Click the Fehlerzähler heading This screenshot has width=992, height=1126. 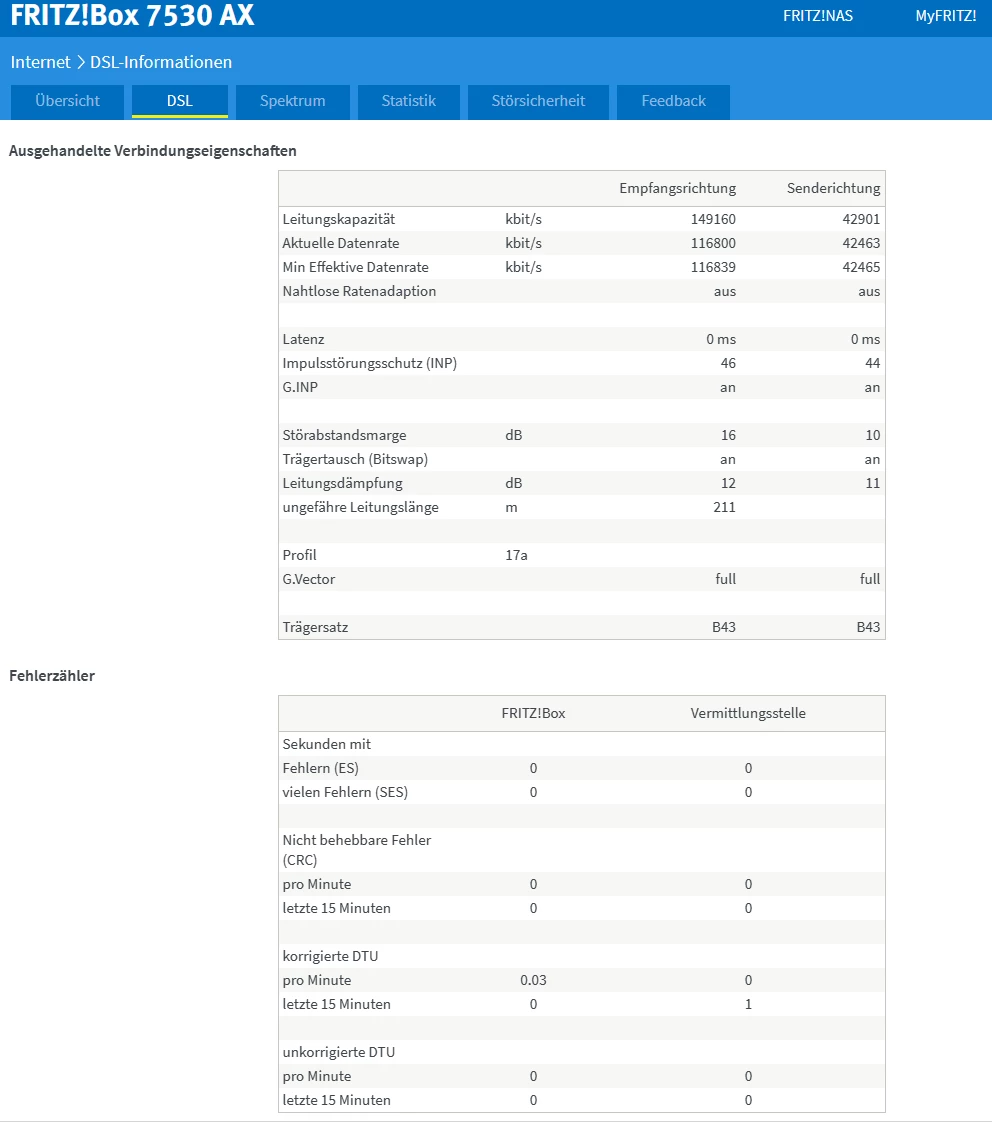coord(52,676)
